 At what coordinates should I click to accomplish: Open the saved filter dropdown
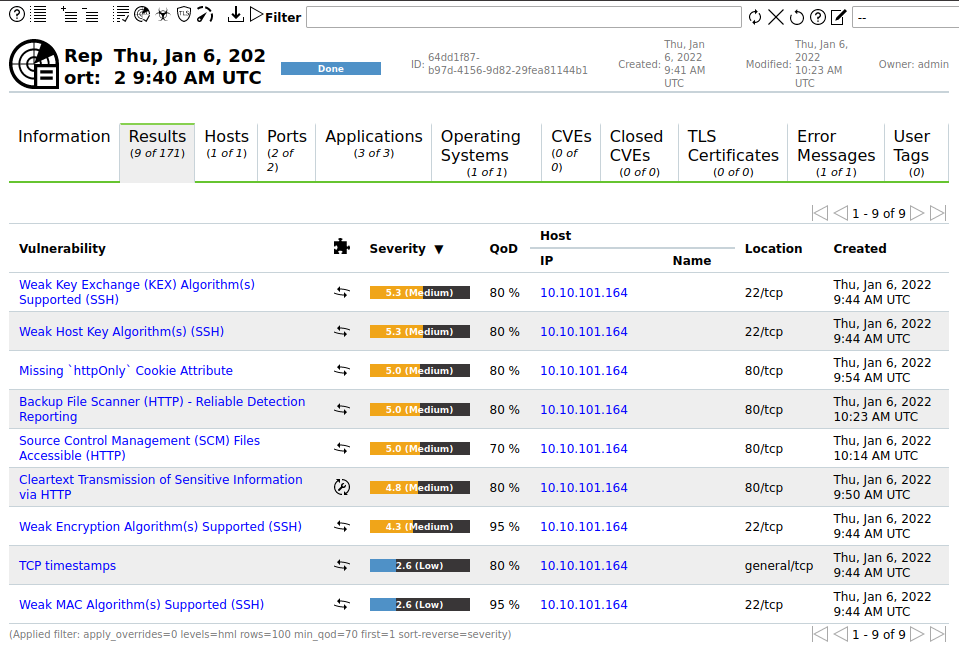pos(905,17)
